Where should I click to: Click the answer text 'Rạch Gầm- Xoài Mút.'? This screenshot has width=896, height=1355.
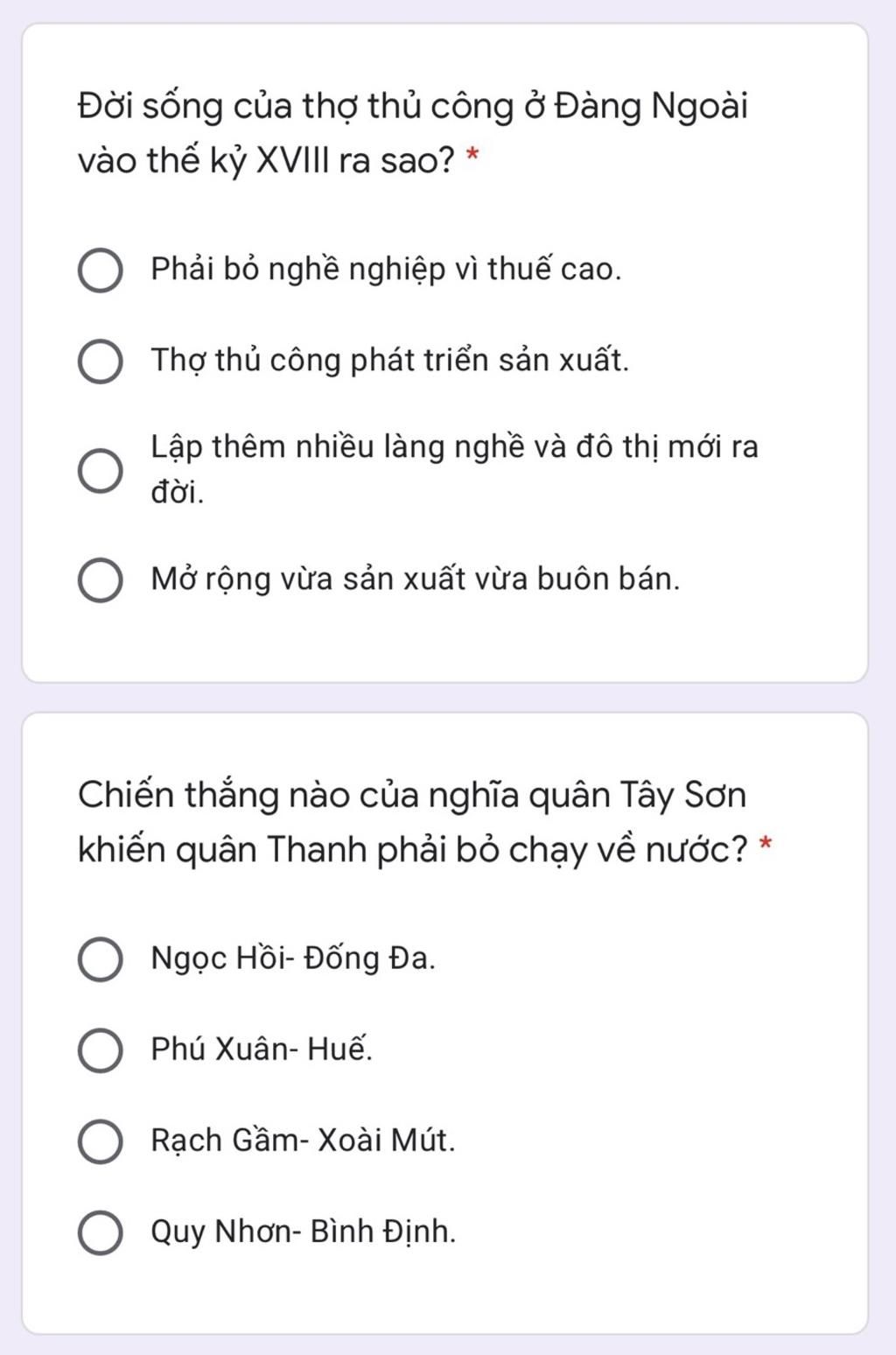303,1141
